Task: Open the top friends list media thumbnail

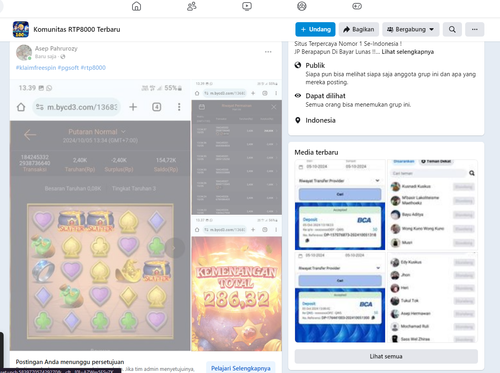Action: coord(432,205)
